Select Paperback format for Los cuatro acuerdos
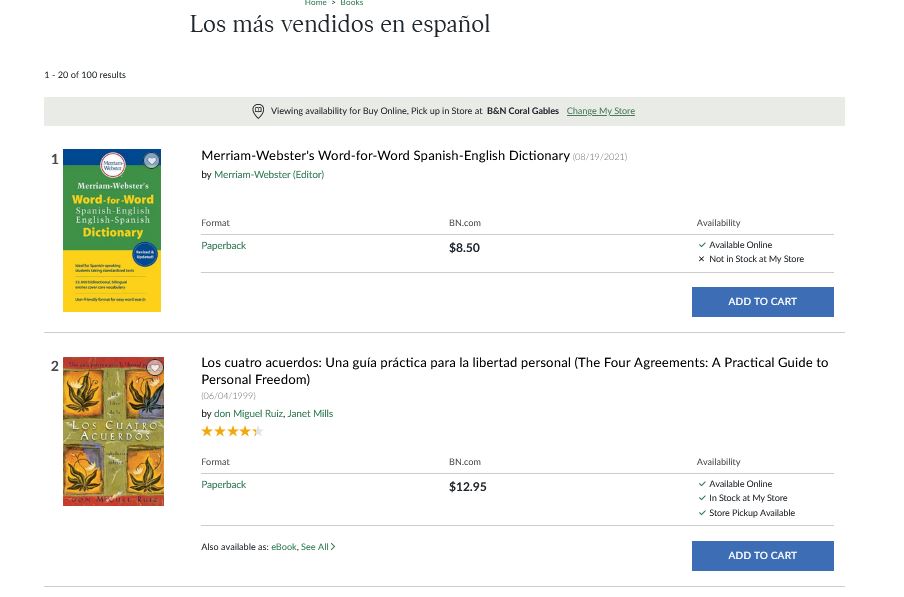The height and width of the screenshot is (597, 904). click(x=223, y=485)
